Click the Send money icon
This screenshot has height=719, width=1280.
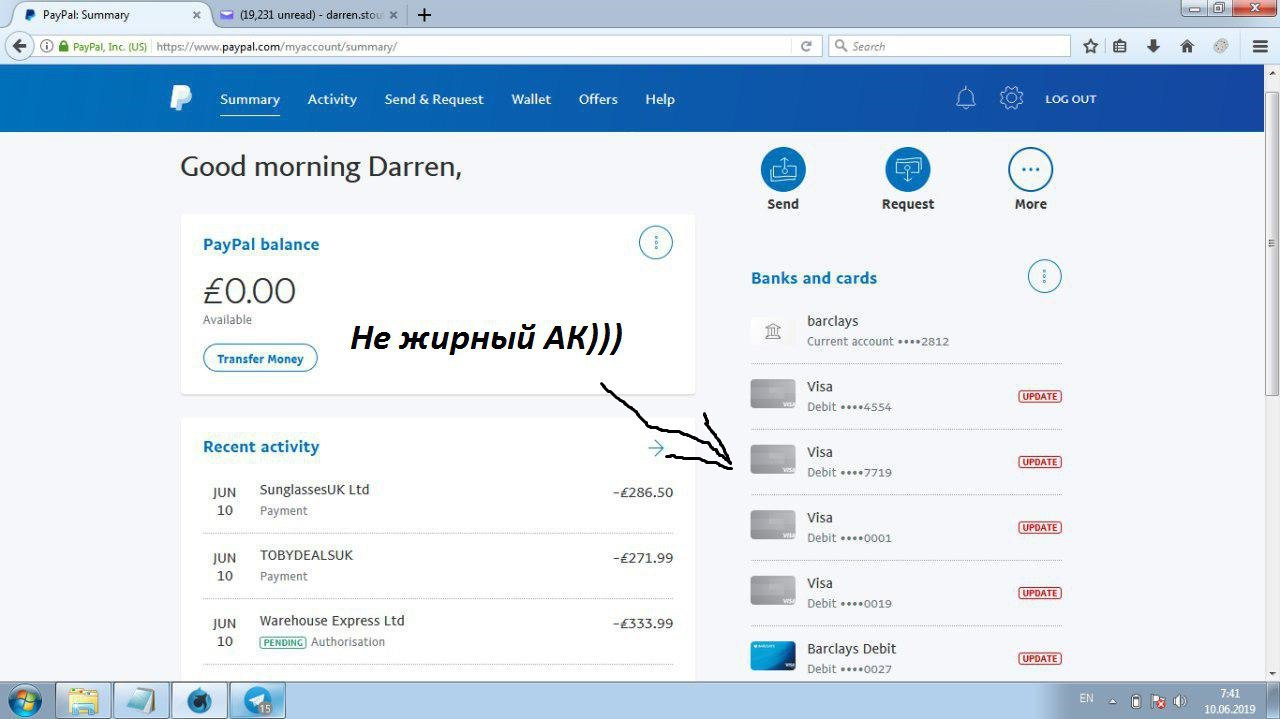click(783, 170)
